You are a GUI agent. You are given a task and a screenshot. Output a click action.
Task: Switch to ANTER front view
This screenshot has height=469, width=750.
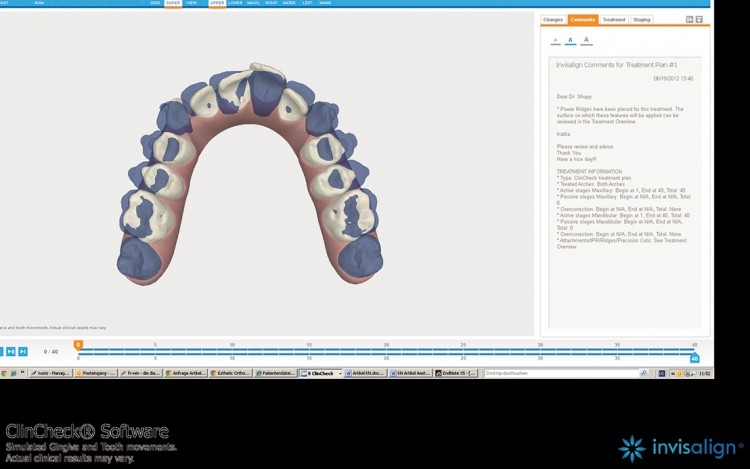289,3
